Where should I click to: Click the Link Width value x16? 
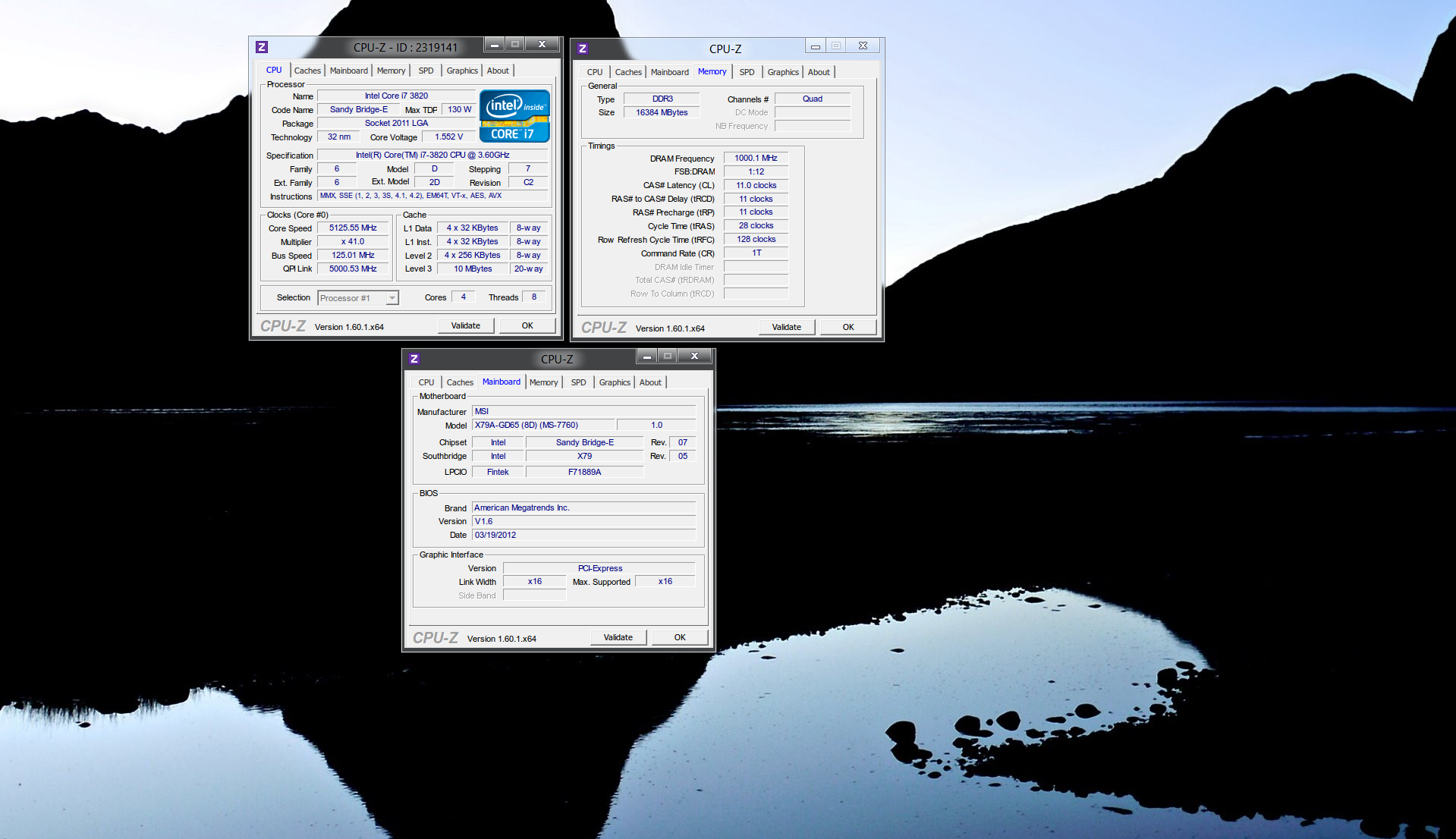coord(534,581)
